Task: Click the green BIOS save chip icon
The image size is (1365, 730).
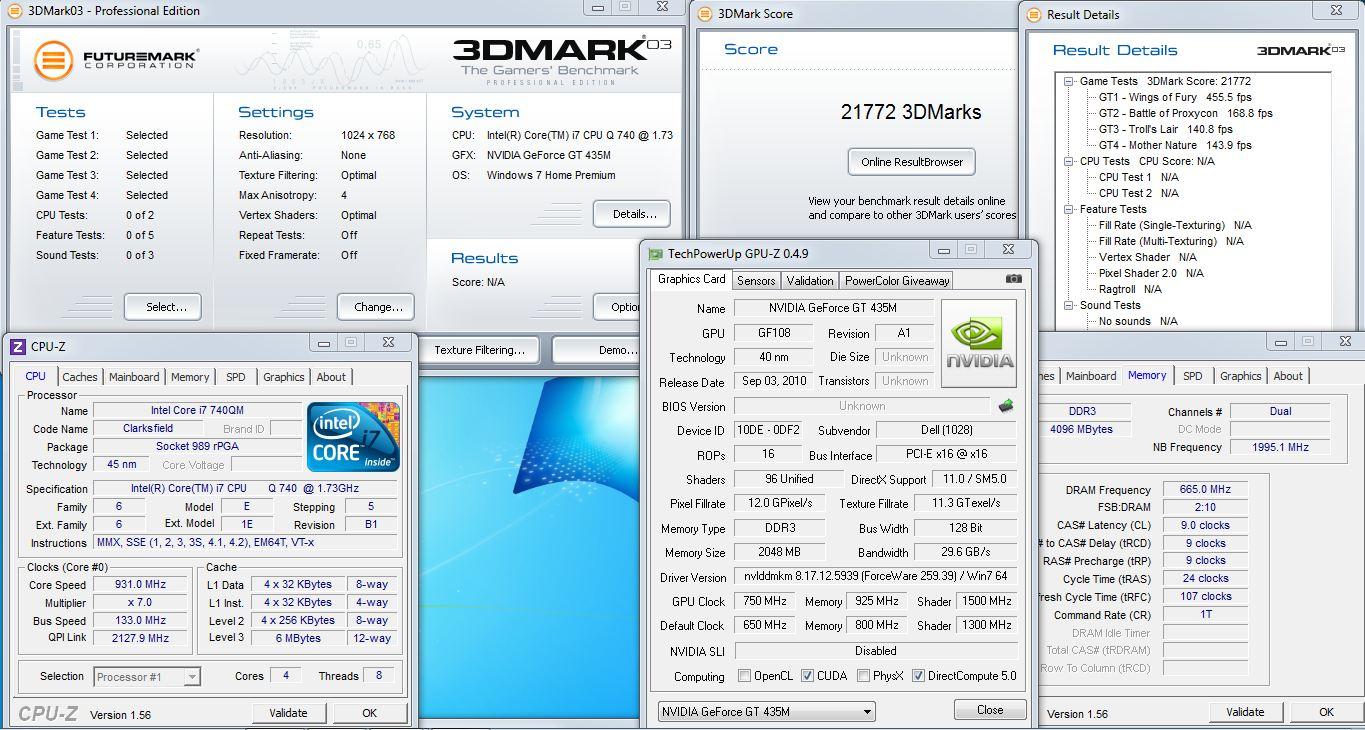Action: pos(1006,406)
